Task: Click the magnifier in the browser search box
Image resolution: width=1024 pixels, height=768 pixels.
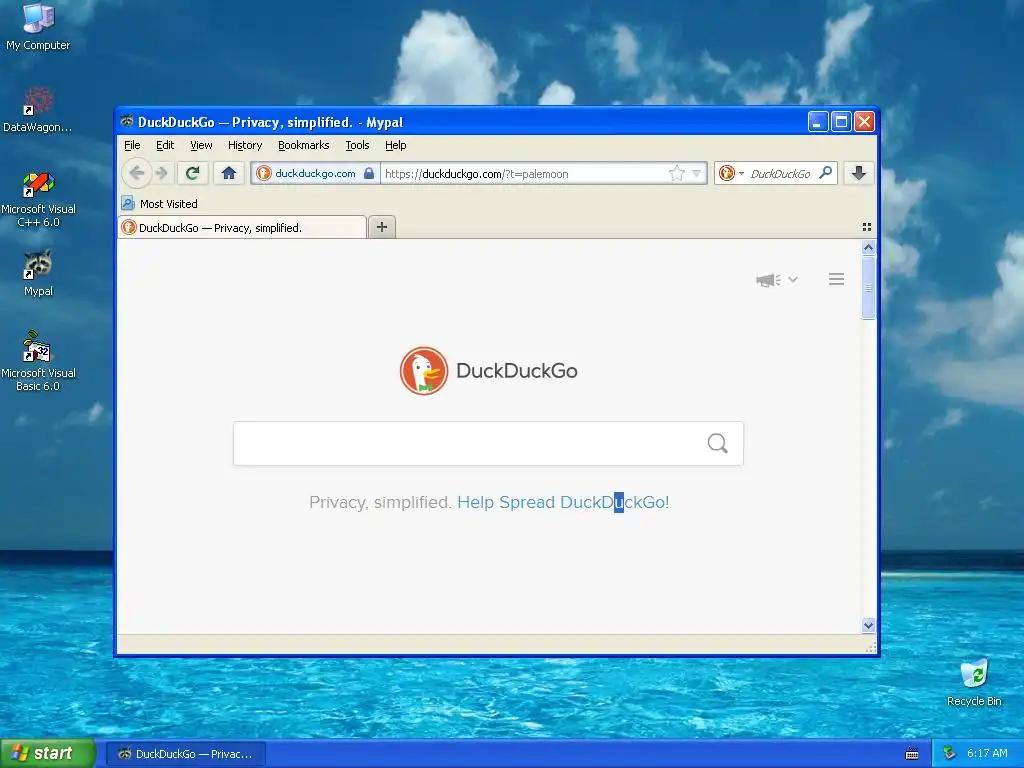Action: (x=825, y=172)
